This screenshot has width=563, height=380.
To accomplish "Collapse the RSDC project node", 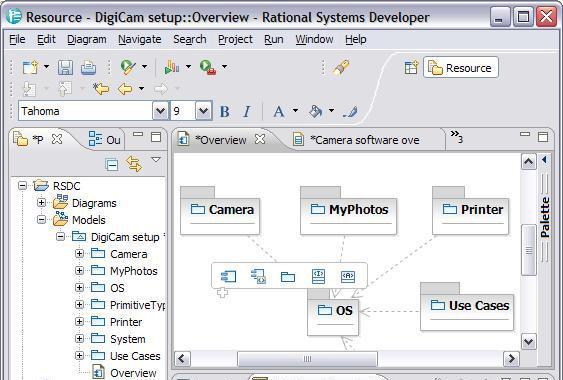I will point(23,186).
